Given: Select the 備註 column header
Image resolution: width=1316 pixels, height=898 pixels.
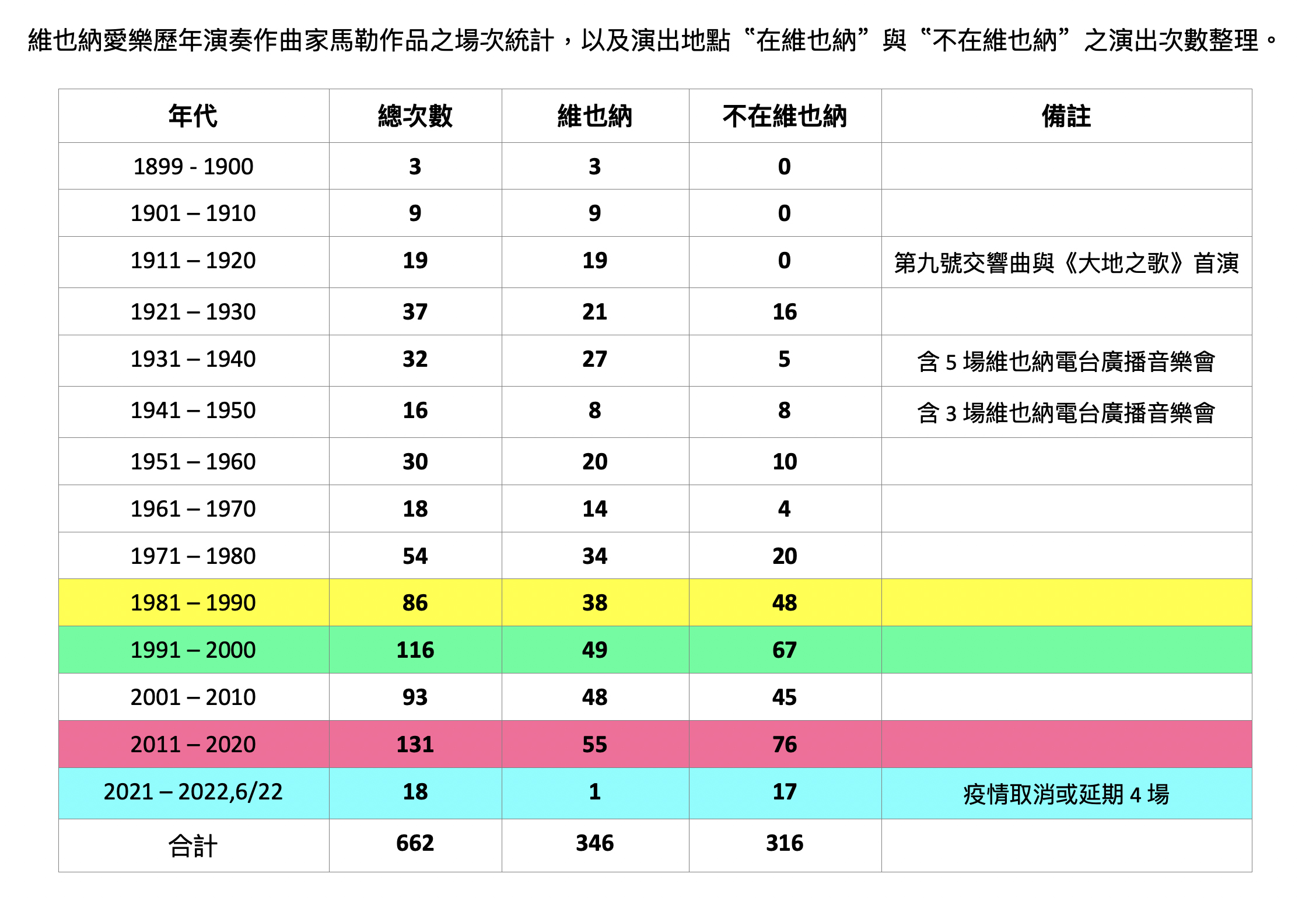Looking at the screenshot, I should (1066, 115).
